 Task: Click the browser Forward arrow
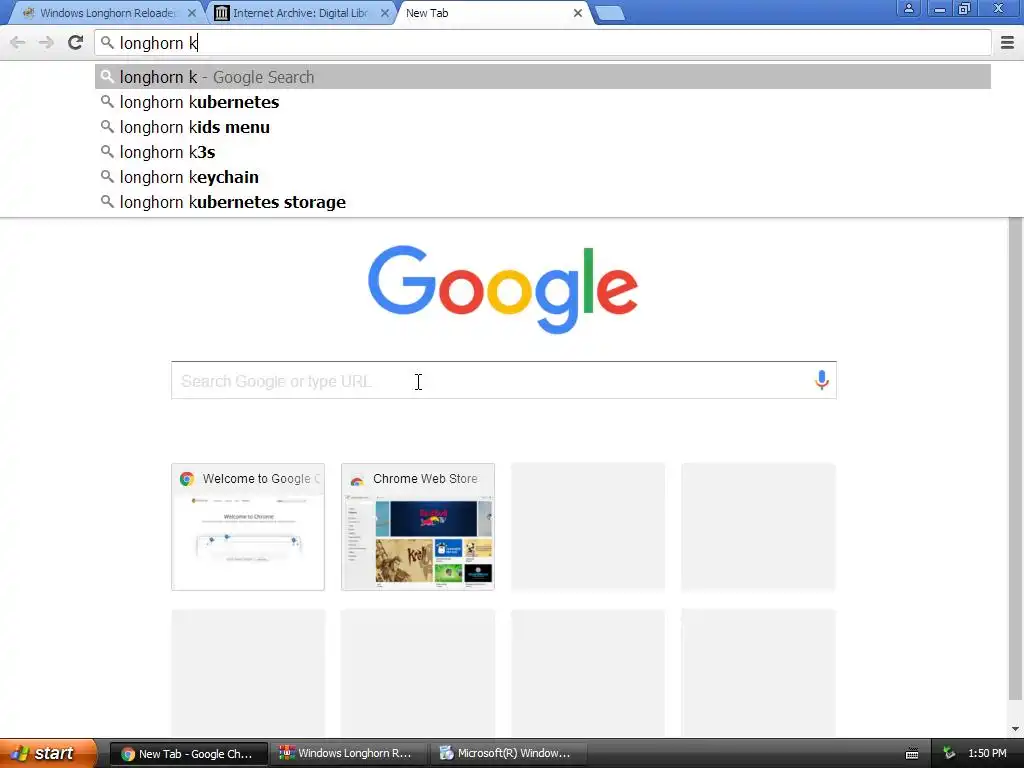coord(46,43)
